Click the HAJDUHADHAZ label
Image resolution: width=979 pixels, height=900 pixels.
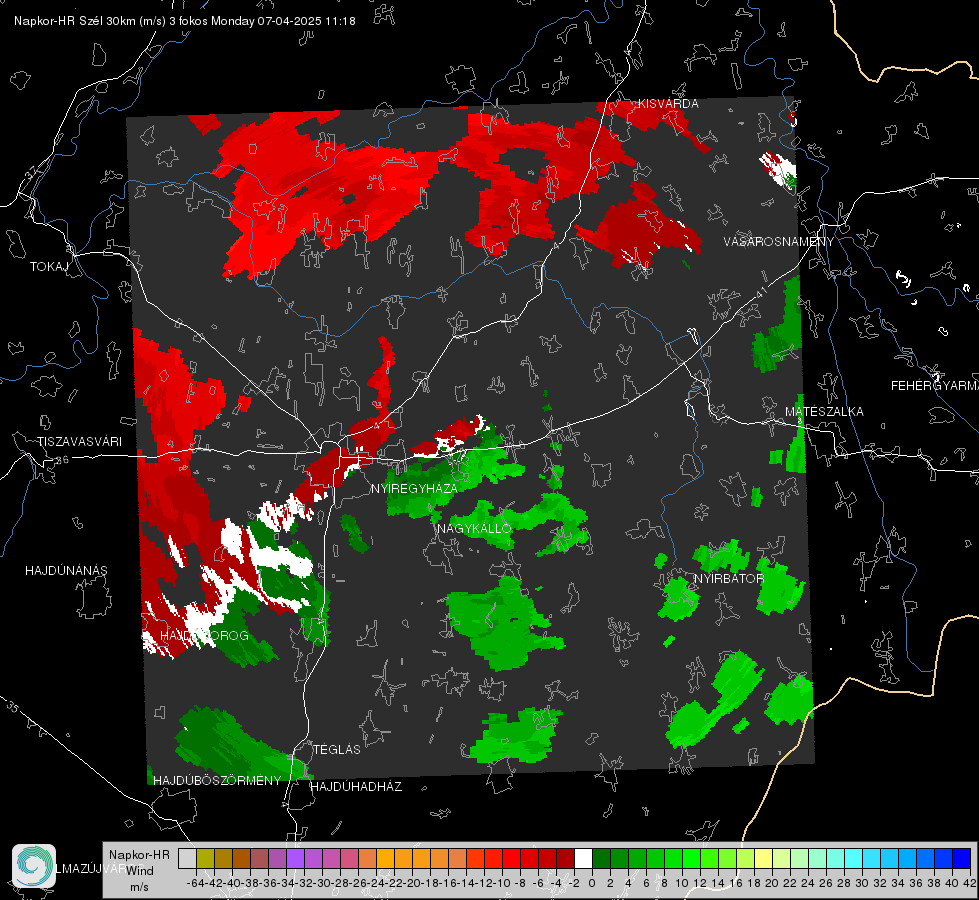coord(356,786)
